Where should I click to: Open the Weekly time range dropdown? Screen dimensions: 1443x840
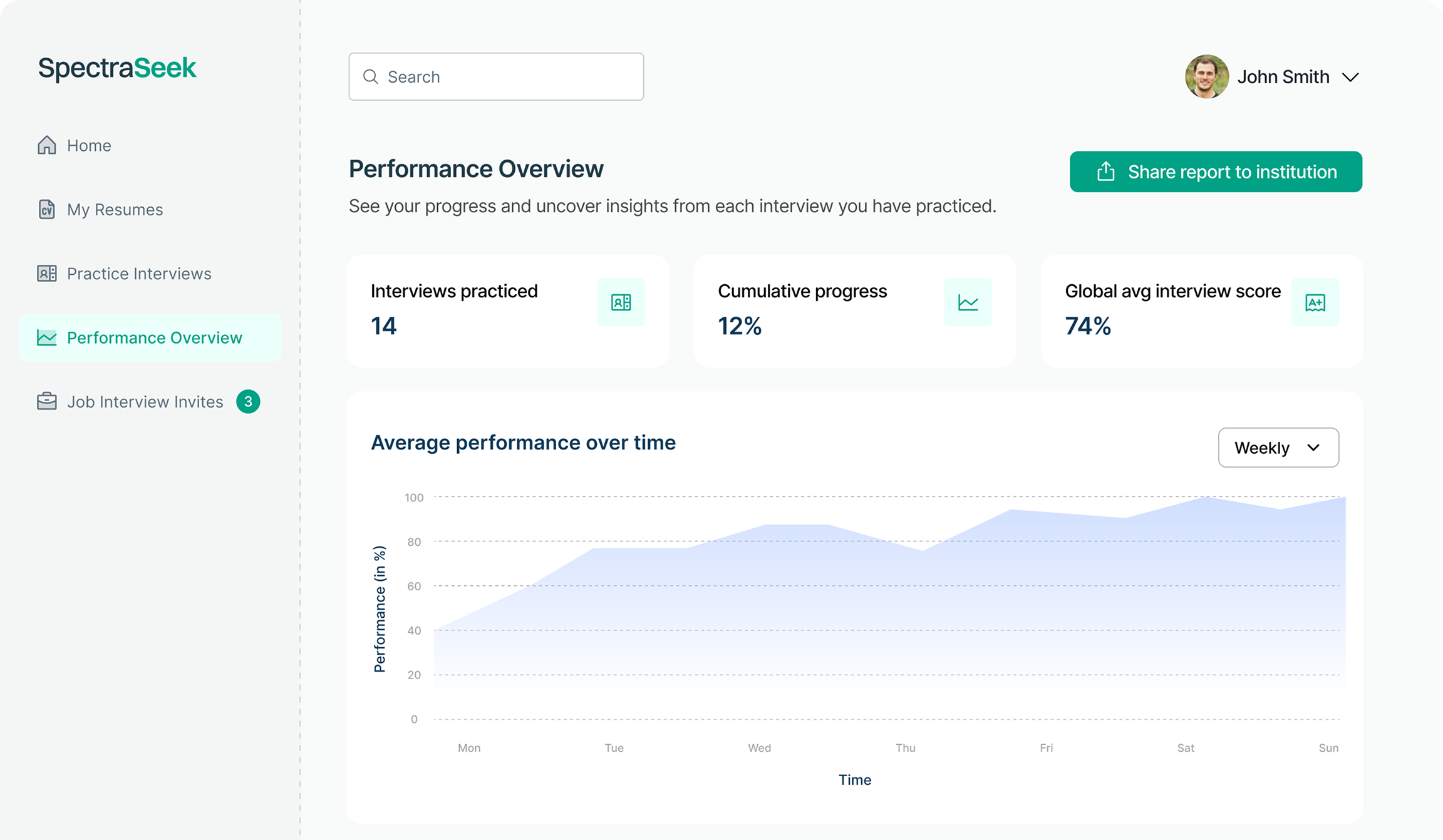click(x=1278, y=448)
